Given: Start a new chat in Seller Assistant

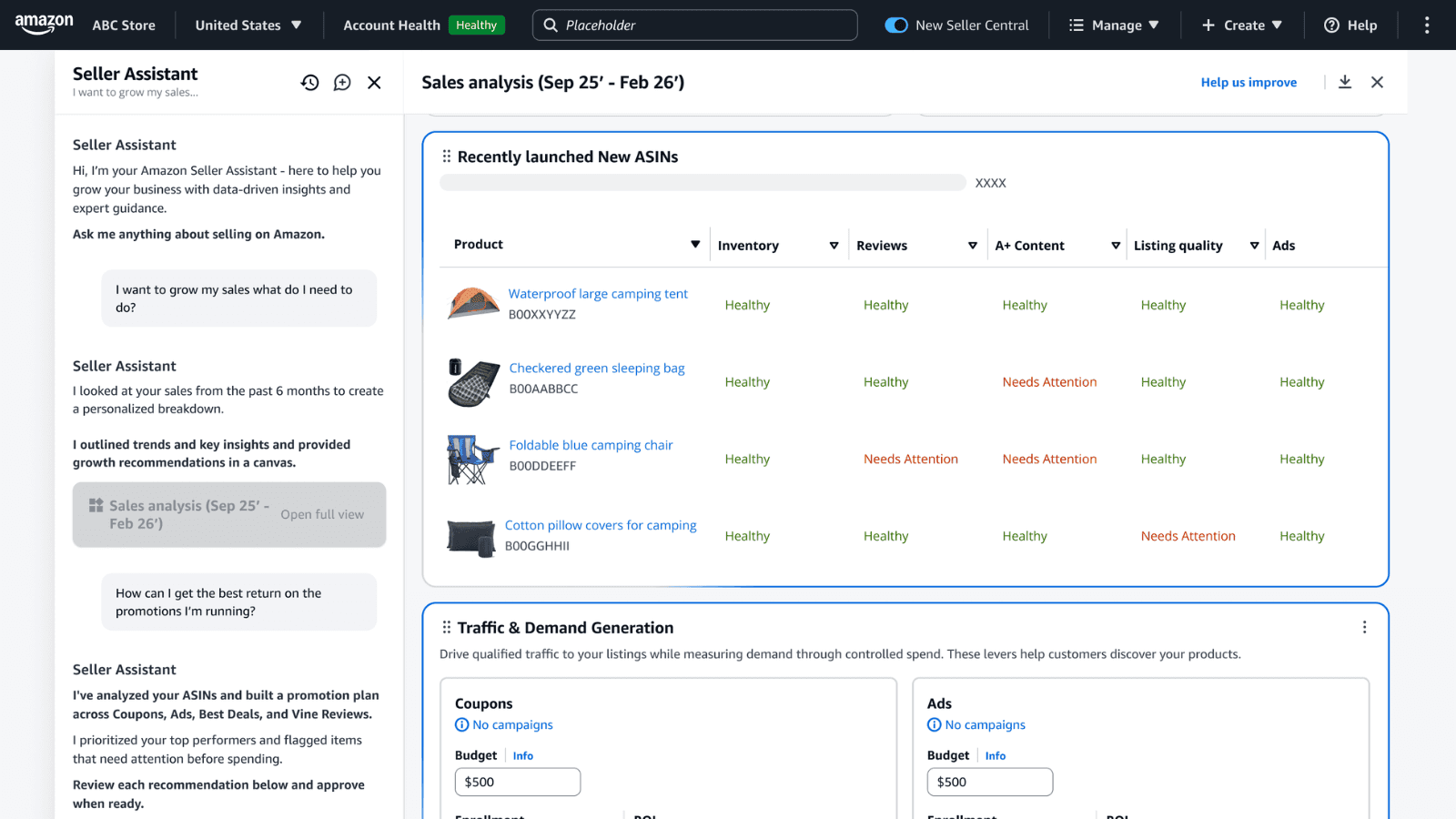Looking at the screenshot, I should point(342,82).
